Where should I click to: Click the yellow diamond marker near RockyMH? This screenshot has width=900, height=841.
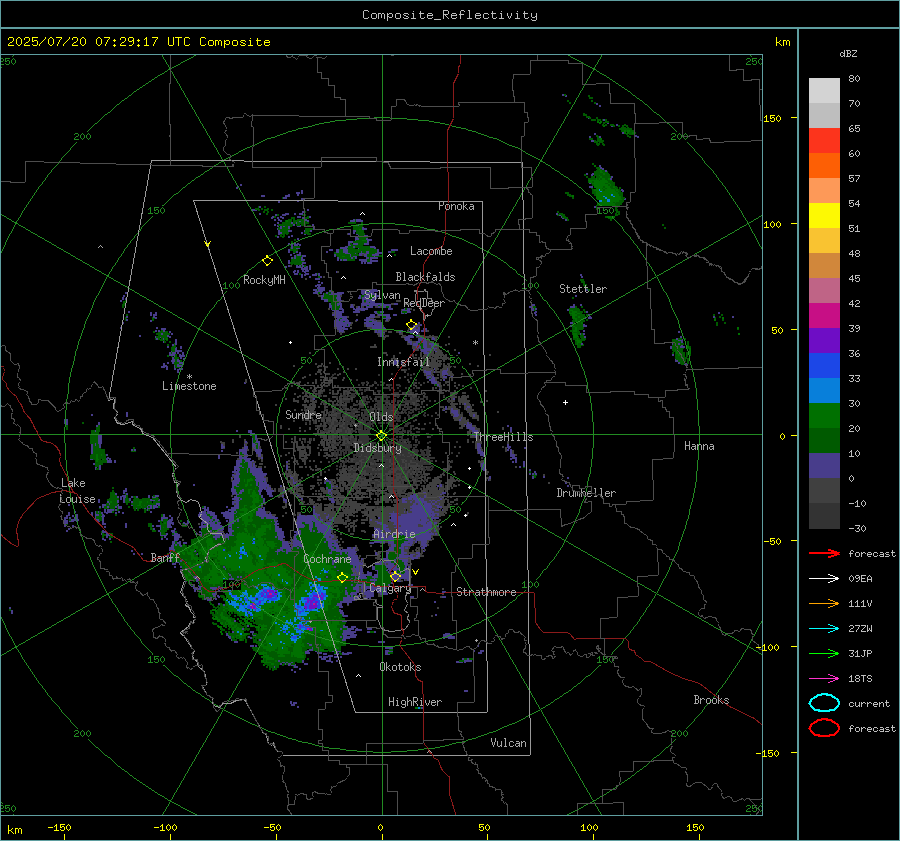point(267,261)
